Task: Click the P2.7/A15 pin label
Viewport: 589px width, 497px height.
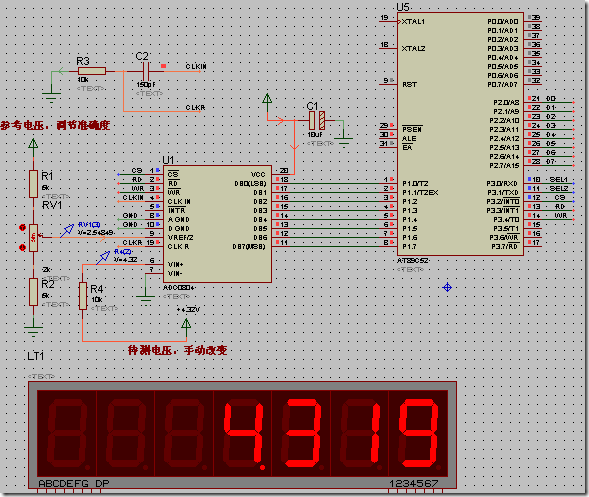Action: click(x=504, y=166)
